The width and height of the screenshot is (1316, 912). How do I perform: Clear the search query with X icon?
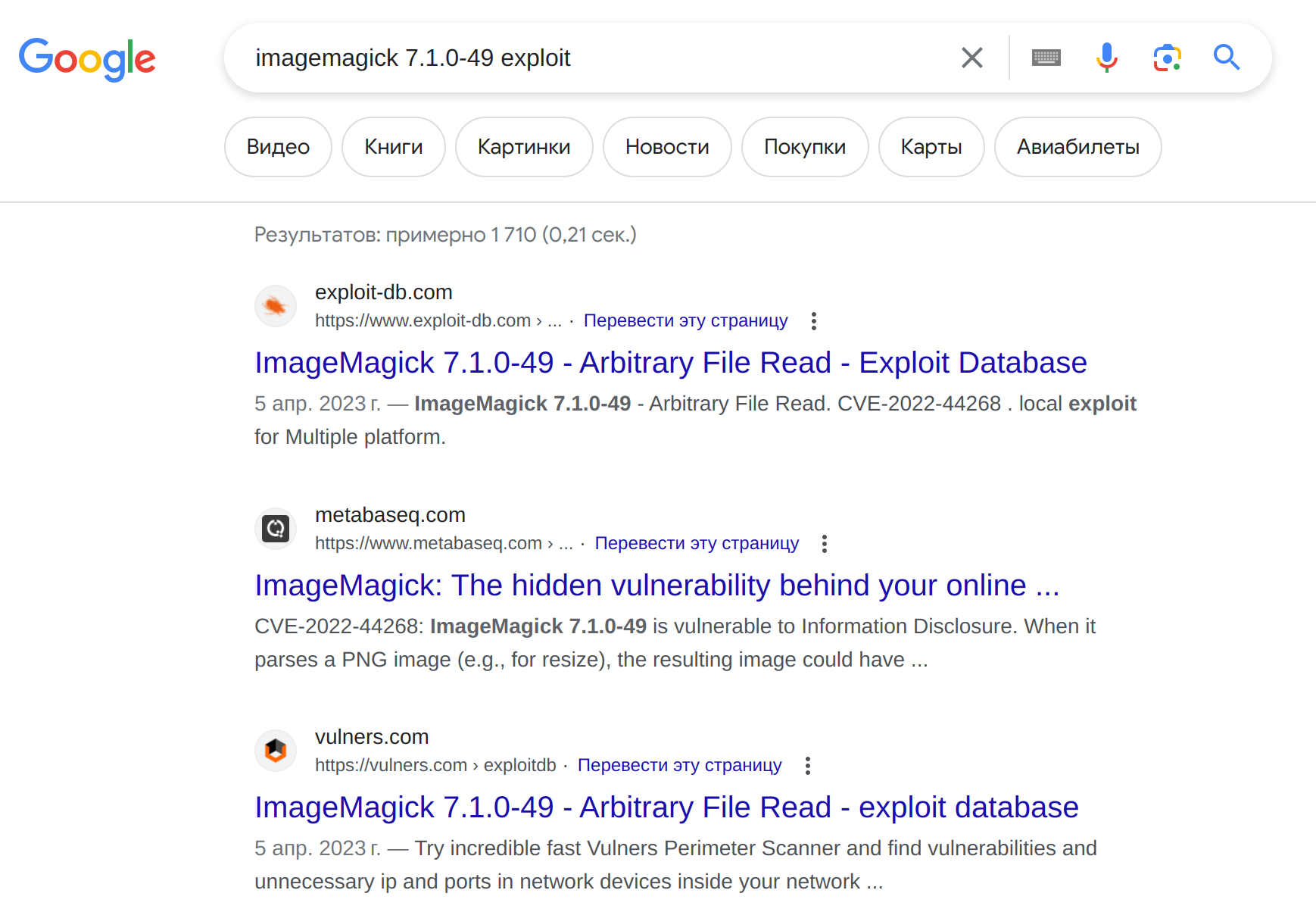[971, 58]
